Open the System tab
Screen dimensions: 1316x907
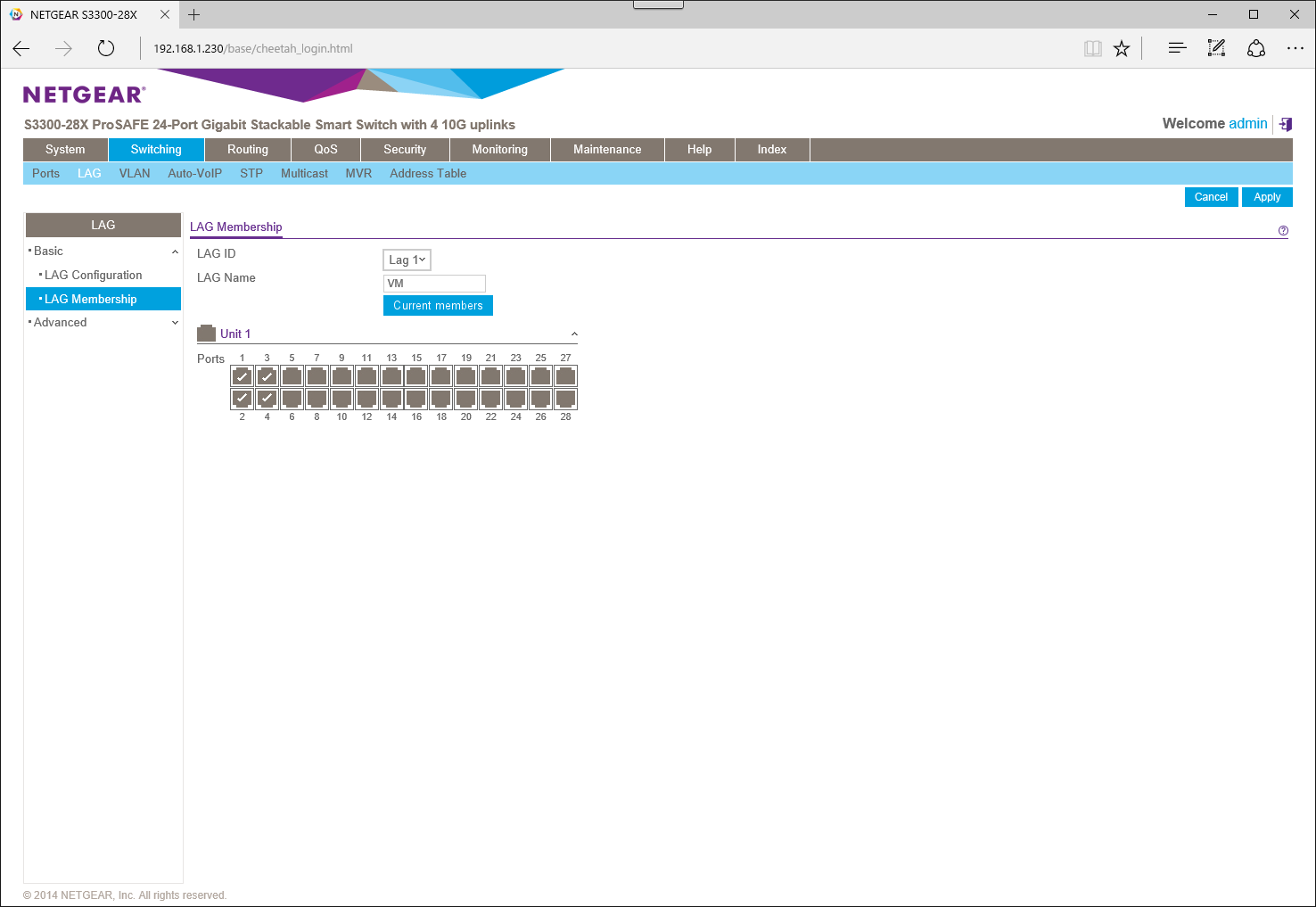pyautogui.click(x=65, y=150)
